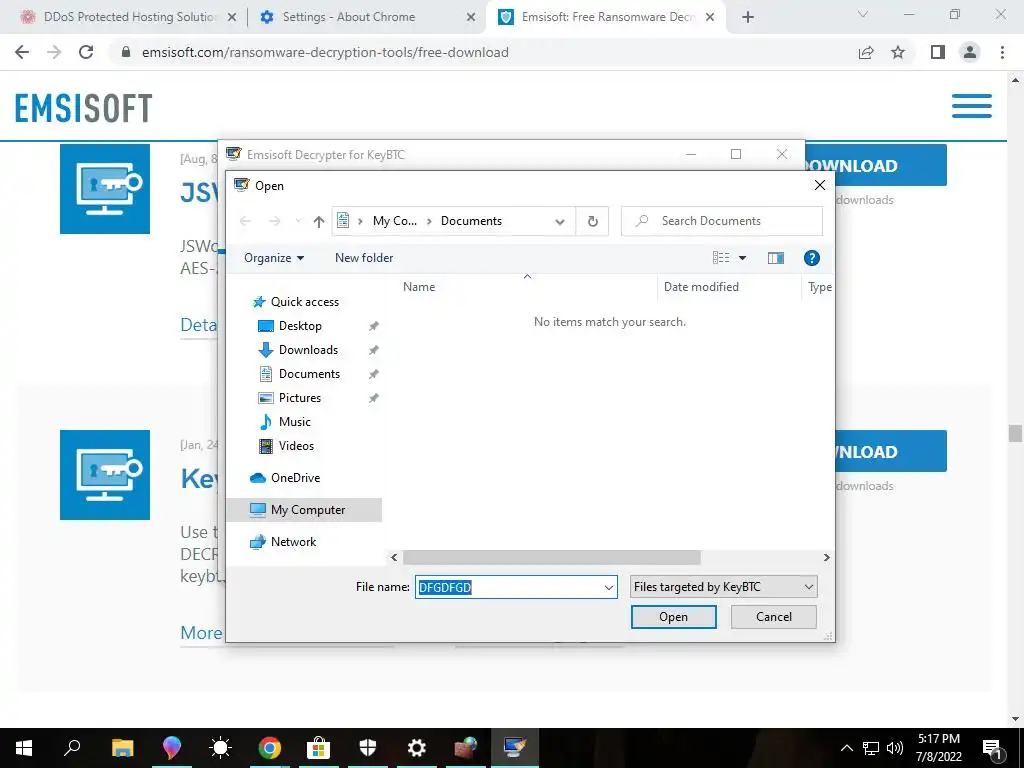Click the Emsisoft Decrypter taskbar icon
The image size is (1024, 768).
click(x=515, y=748)
